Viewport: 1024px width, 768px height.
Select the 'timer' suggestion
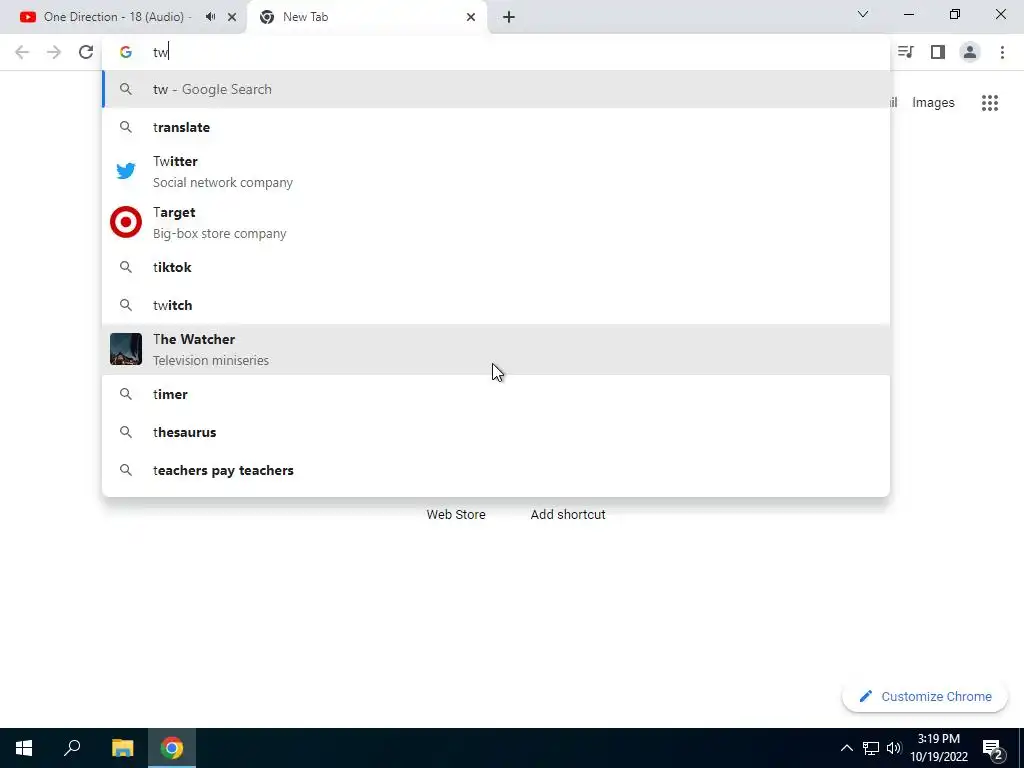496,394
